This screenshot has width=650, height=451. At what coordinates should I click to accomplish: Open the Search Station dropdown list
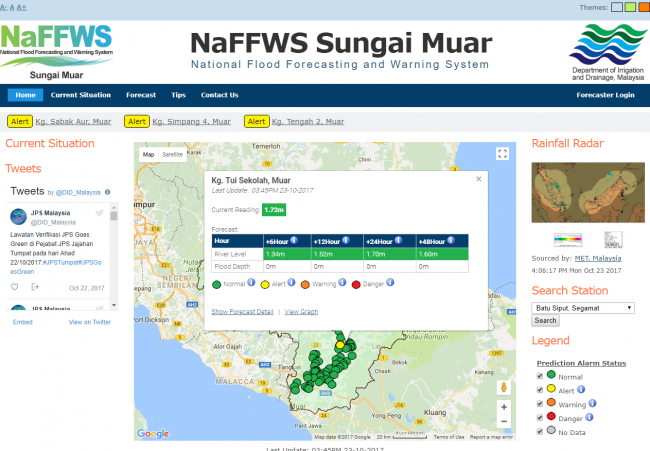[x=583, y=308]
